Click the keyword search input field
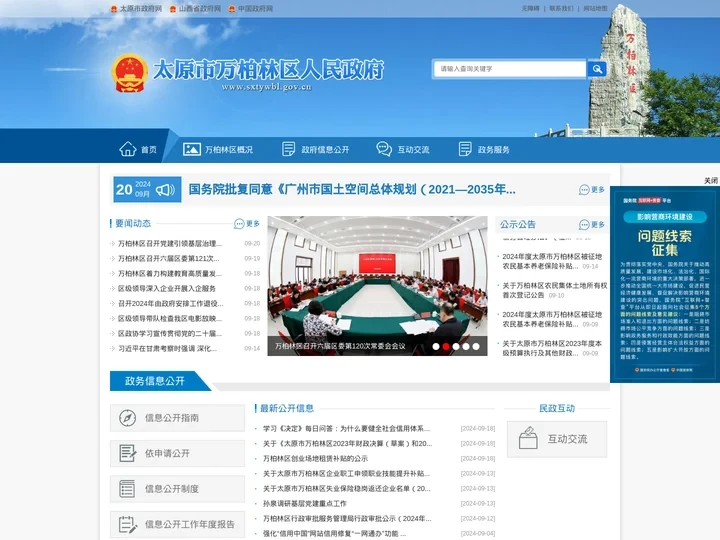This screenshot has height=540, width=720. (x=510, y=69)
